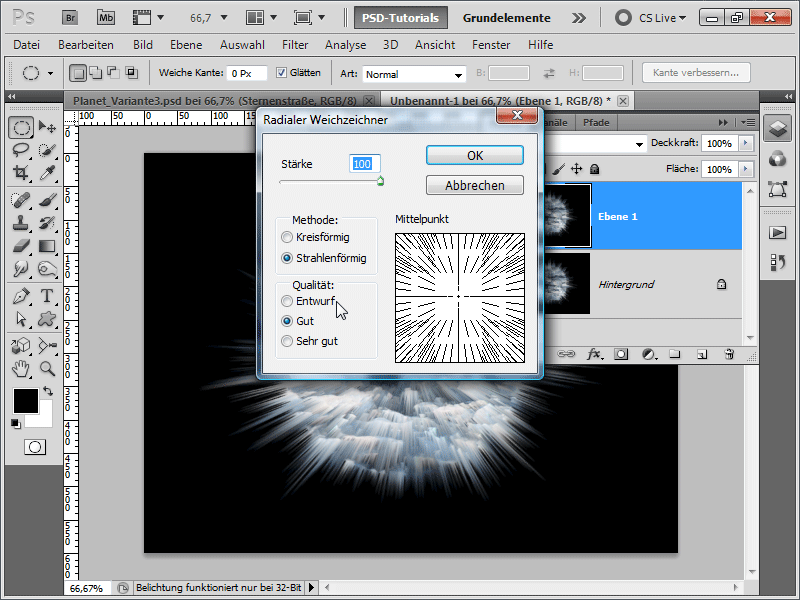Open the Filter menu

(x=295, y=45)
